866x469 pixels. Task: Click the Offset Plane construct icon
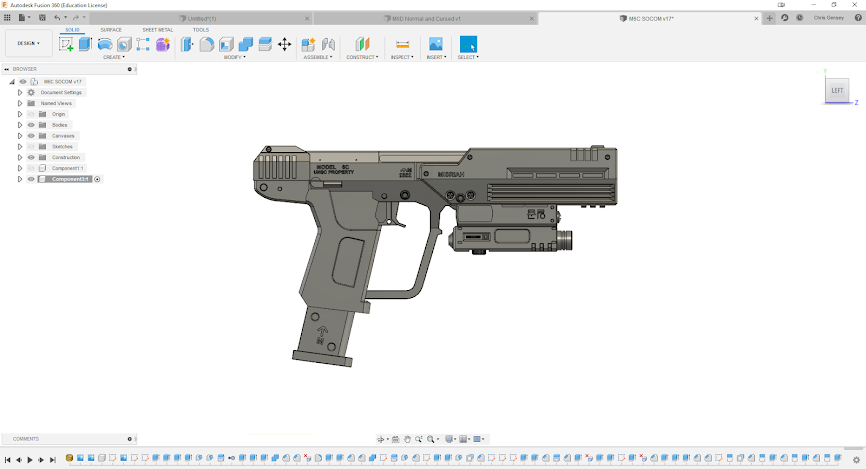(x=362, y=44)
